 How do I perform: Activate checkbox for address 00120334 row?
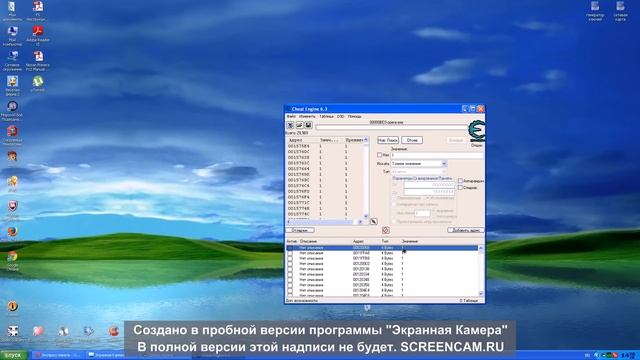[290, 274]
